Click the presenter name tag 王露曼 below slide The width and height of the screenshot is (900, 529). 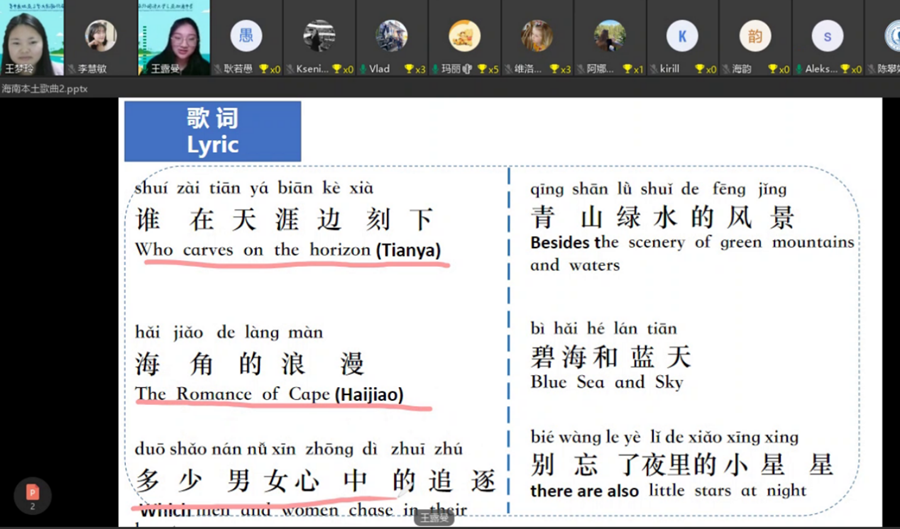[x=434, y=518]
